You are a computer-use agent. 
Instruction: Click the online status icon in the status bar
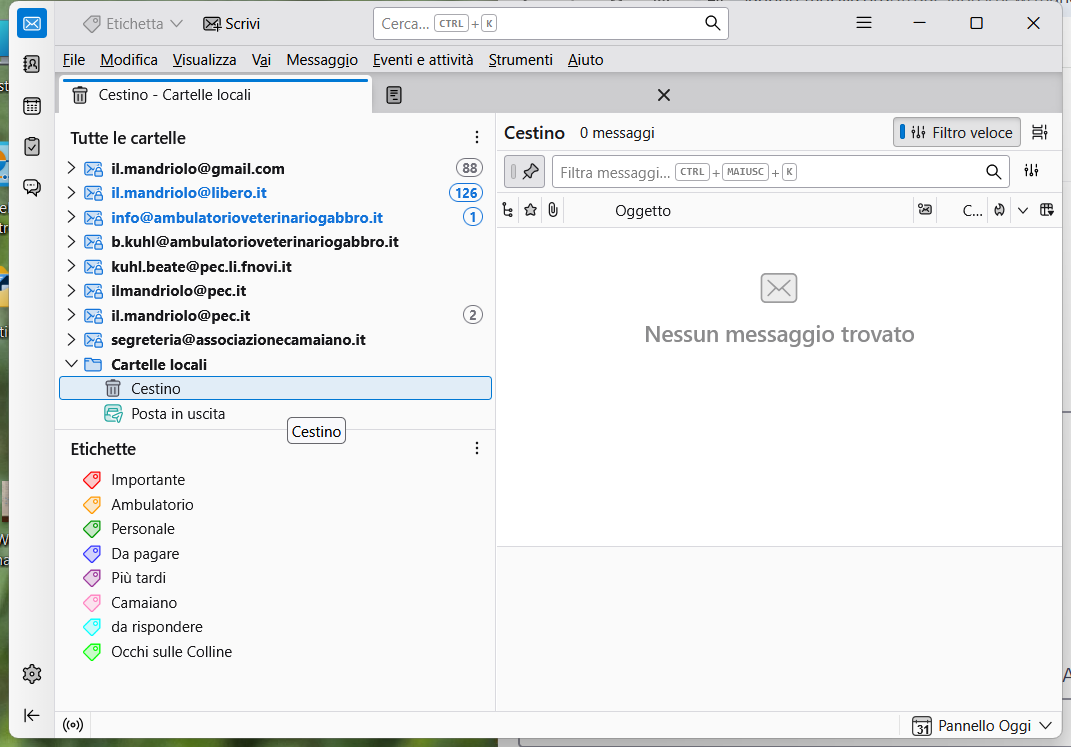[73, 725]
